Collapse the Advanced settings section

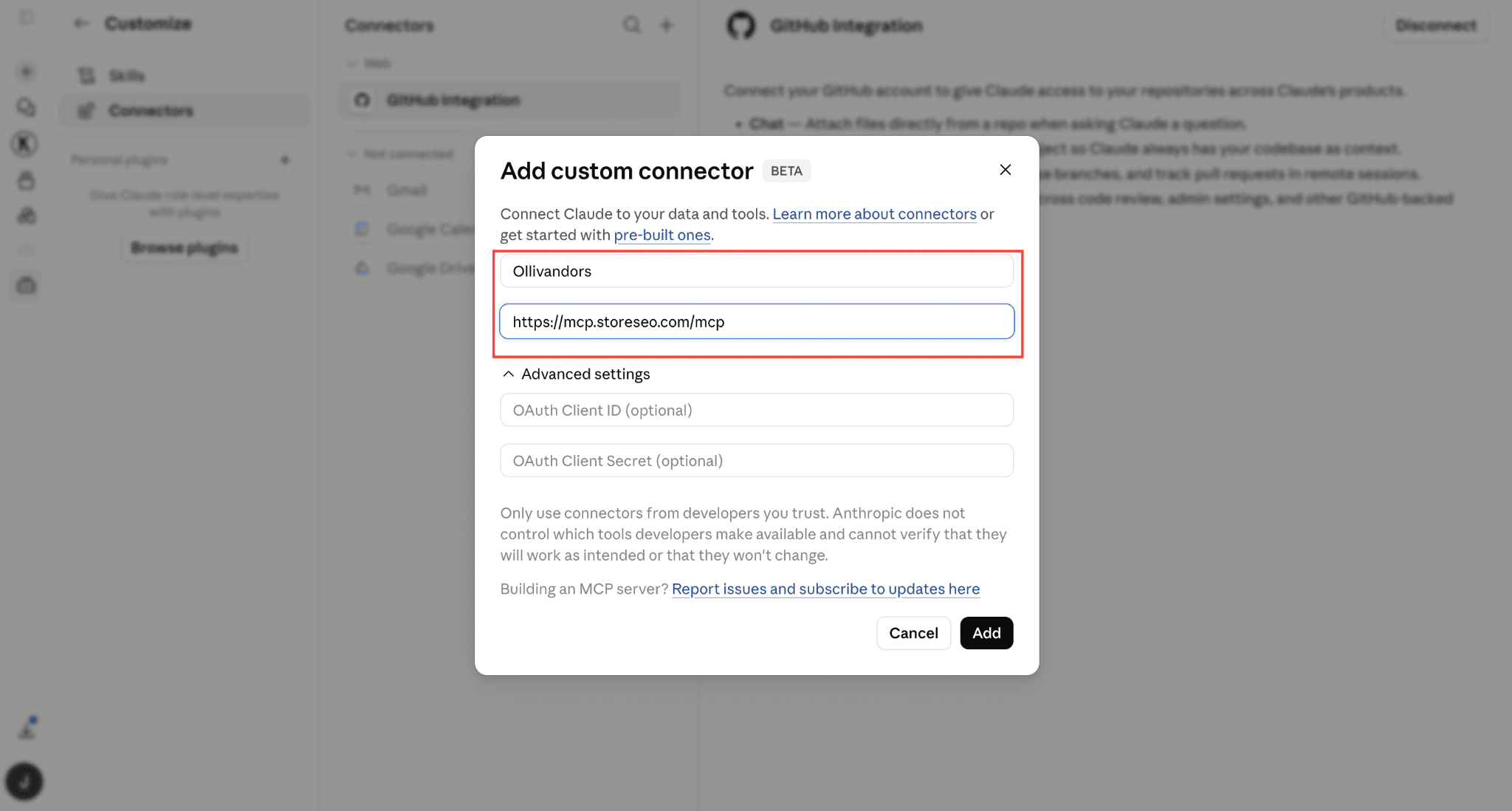576,374
